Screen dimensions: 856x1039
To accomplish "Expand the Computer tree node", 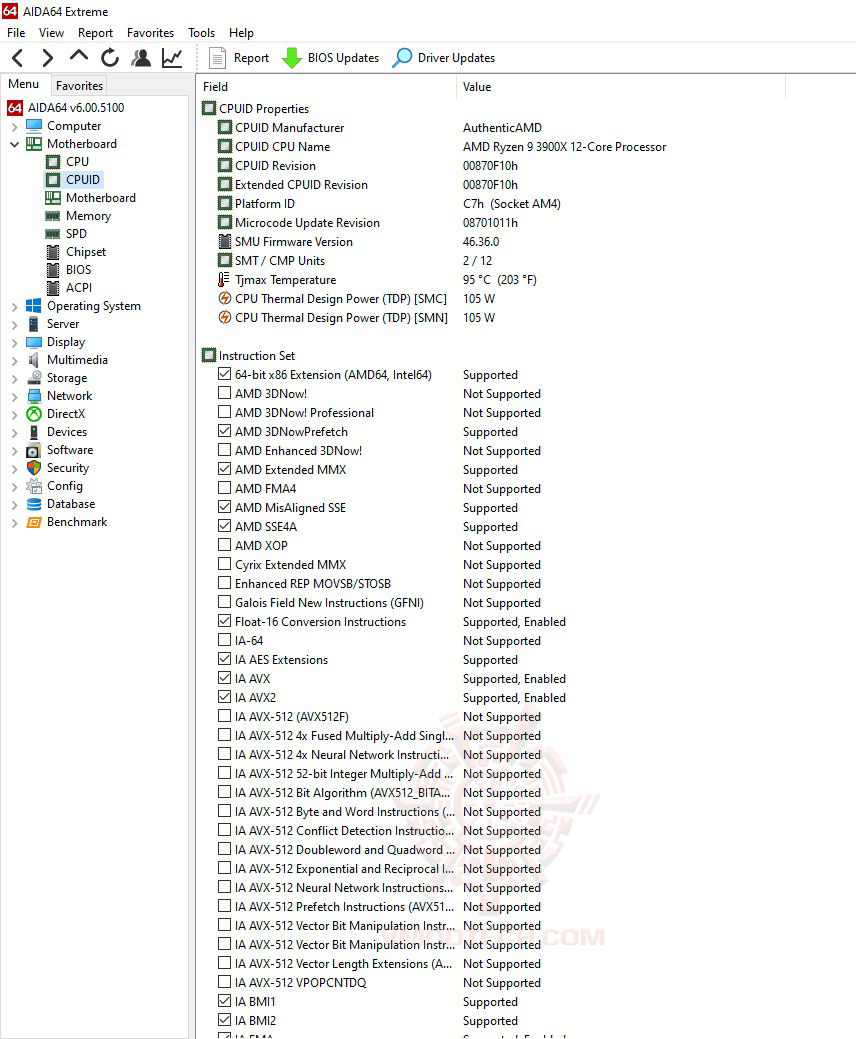I will click(15, 126).
